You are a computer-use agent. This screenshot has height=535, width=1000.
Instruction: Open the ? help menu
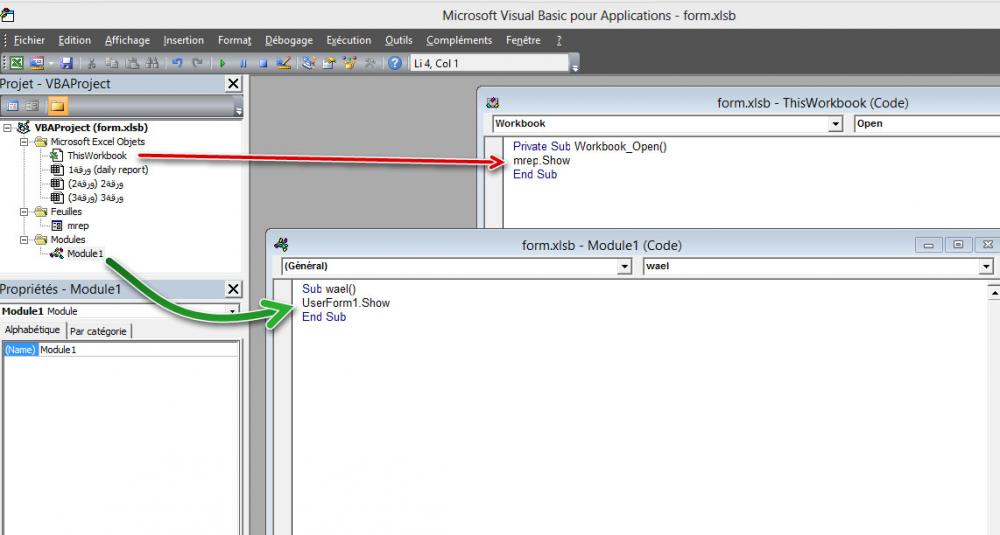(x=559, y=40)
